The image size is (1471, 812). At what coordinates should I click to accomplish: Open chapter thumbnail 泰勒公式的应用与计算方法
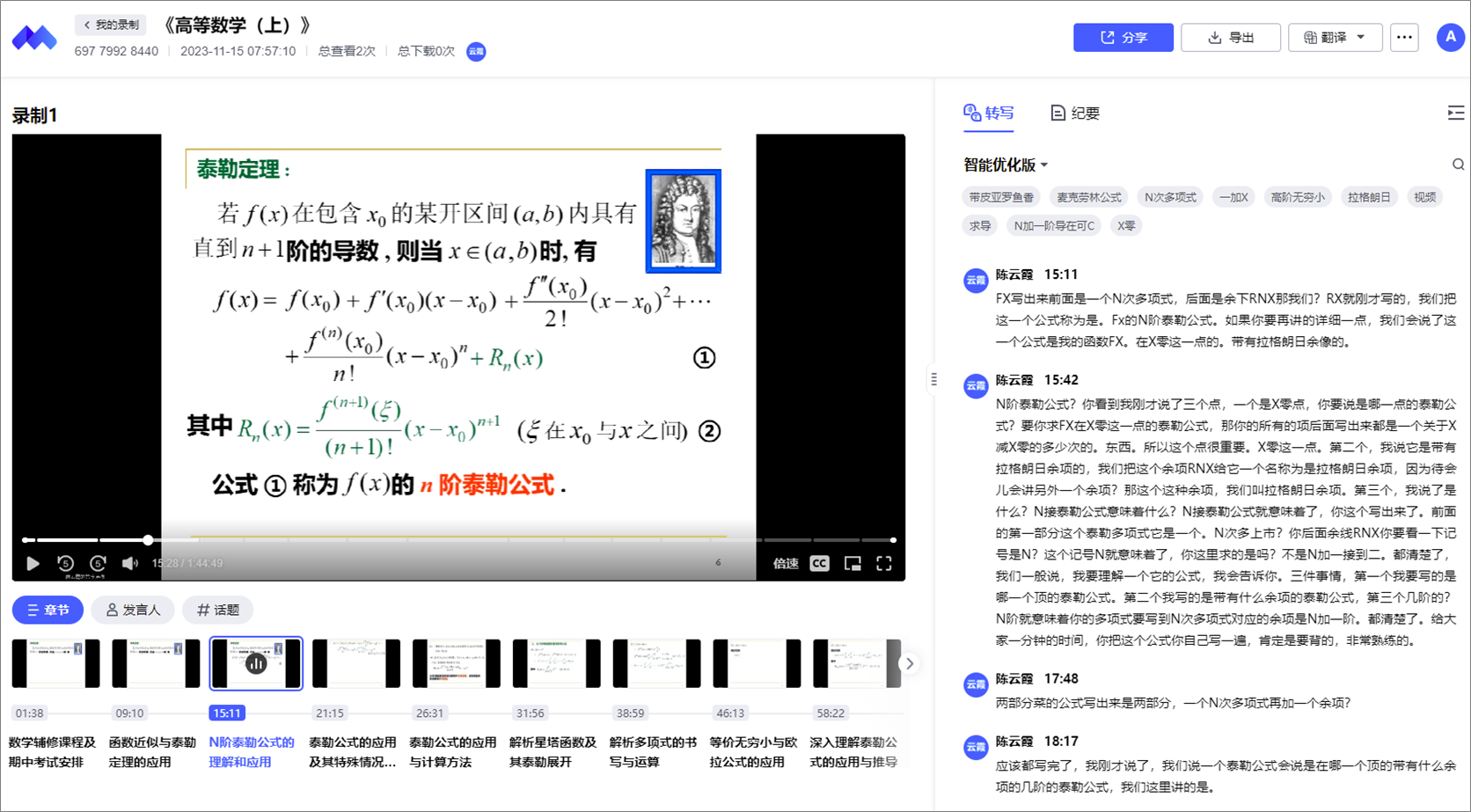point(456,662)
